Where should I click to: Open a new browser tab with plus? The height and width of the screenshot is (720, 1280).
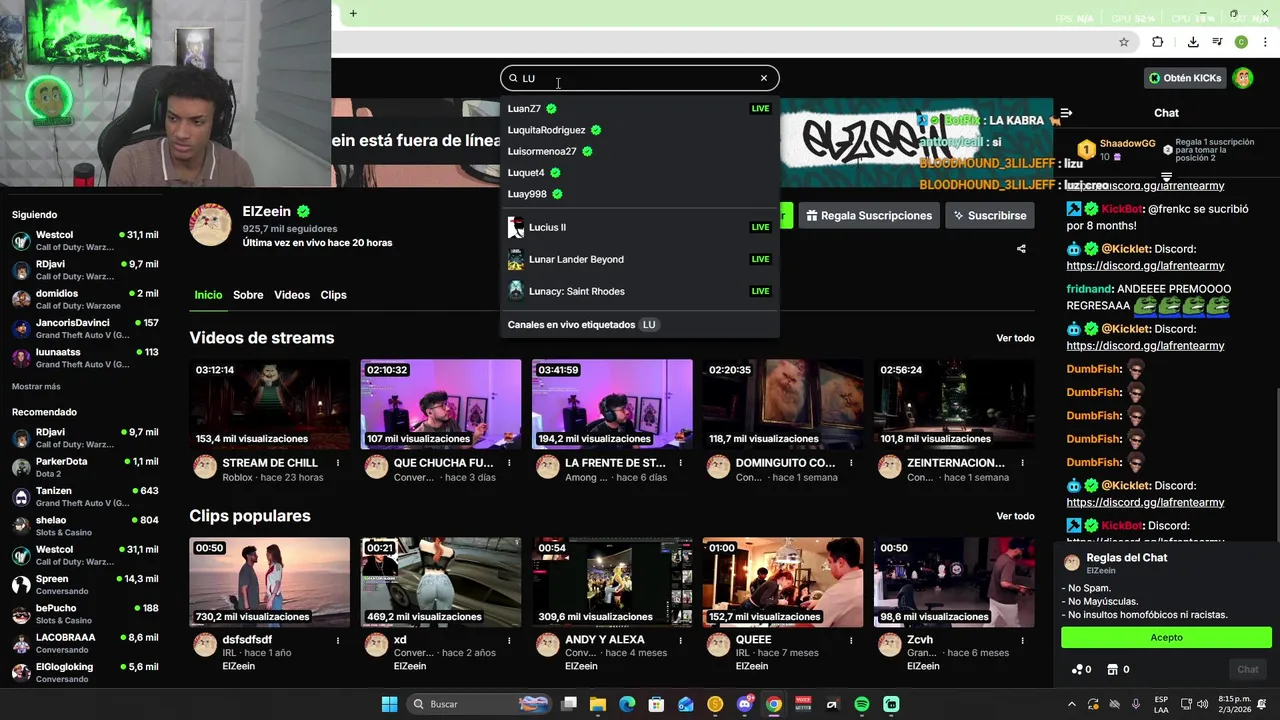pos(353,13)
